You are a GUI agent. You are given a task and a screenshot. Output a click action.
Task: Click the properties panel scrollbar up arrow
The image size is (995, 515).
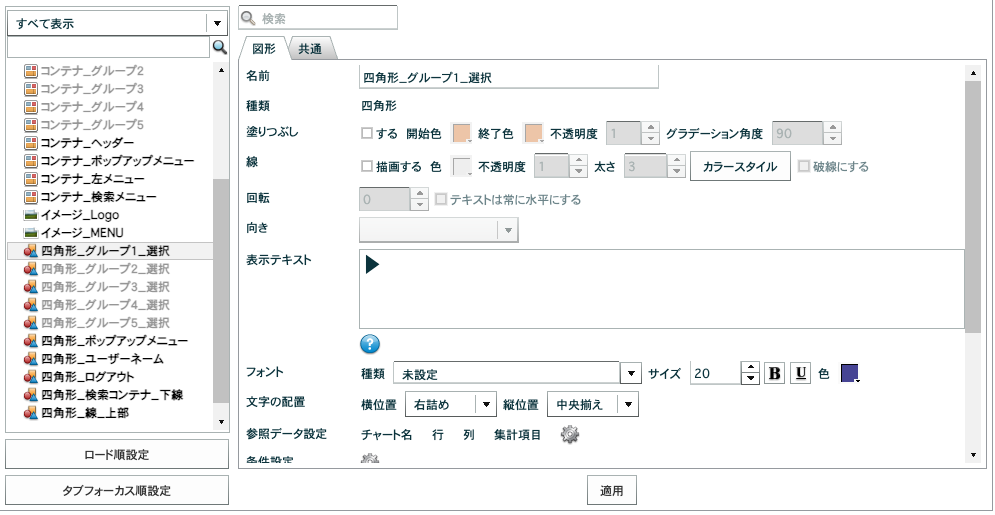pos(973,73)
